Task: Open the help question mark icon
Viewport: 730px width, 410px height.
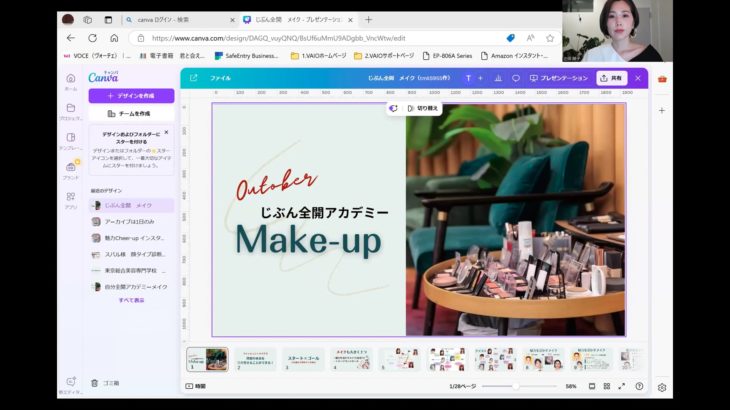Action: coord(639,386)
